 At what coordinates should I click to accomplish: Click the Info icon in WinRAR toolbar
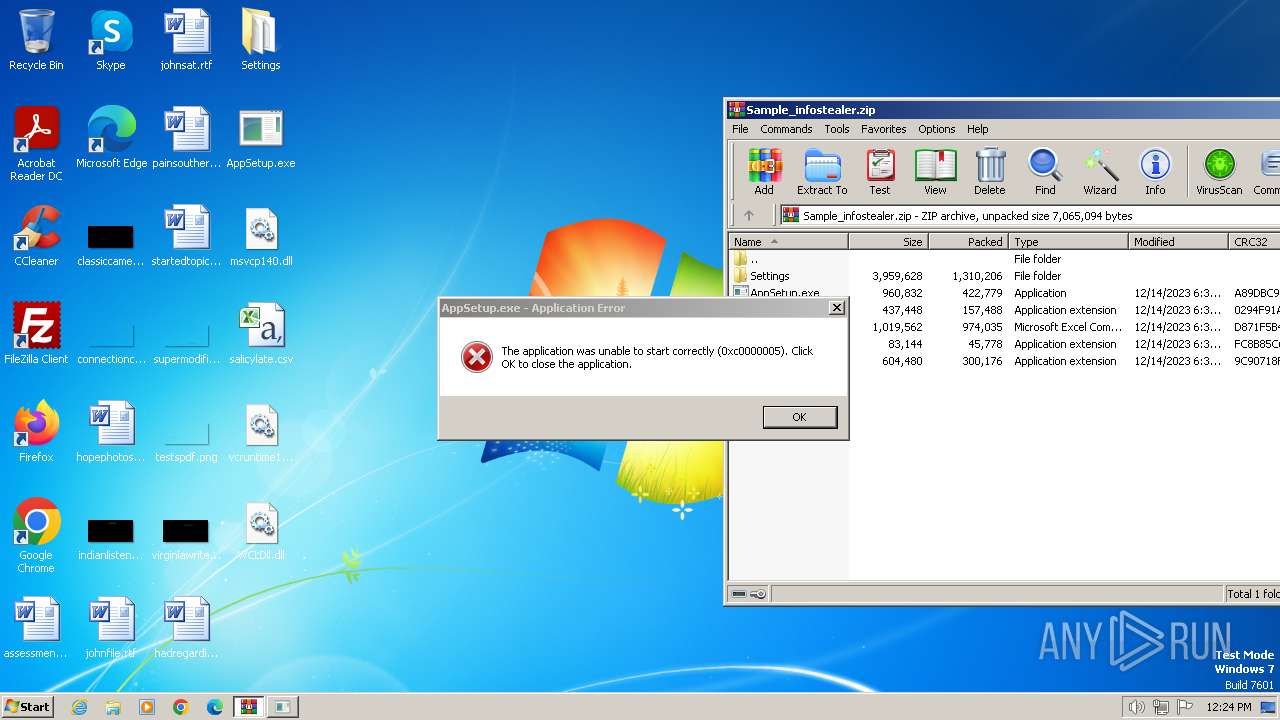click(x=1155, y=171)
